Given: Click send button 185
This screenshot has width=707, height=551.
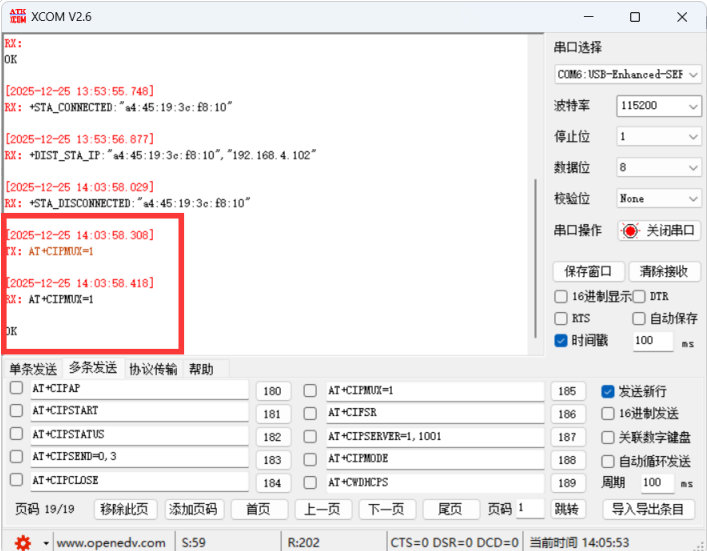Looking at the screenshot, I should coord(568,391).
